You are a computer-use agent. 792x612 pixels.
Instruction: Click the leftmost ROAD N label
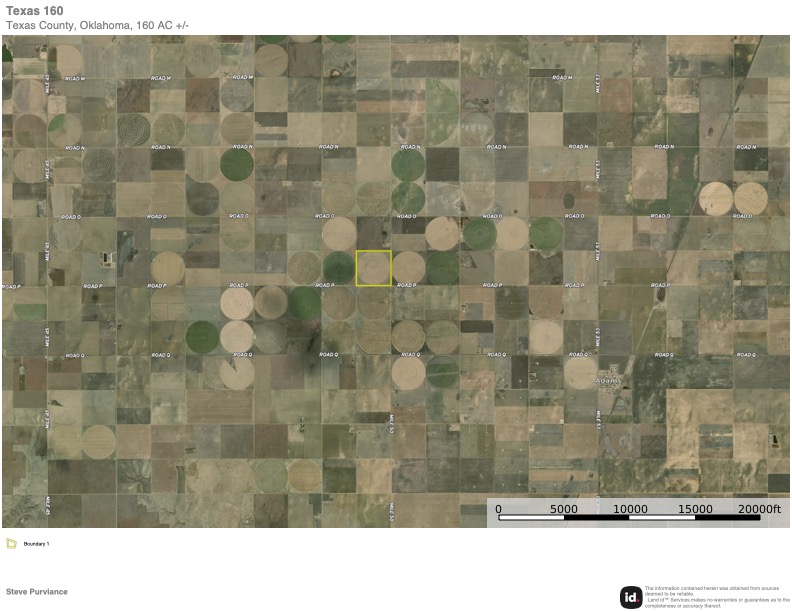coord(75,147)
